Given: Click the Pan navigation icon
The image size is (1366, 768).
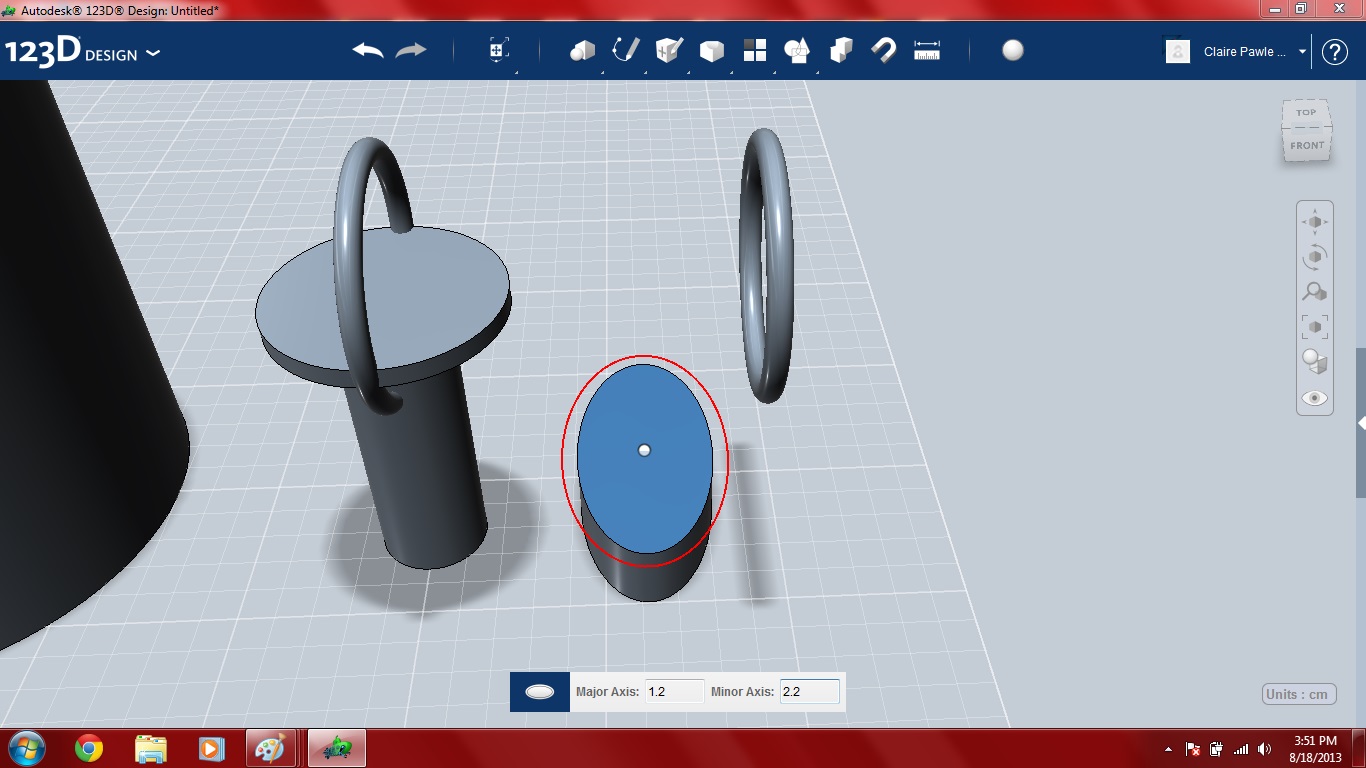Looking at the screenshot, I should [1315, 222].
